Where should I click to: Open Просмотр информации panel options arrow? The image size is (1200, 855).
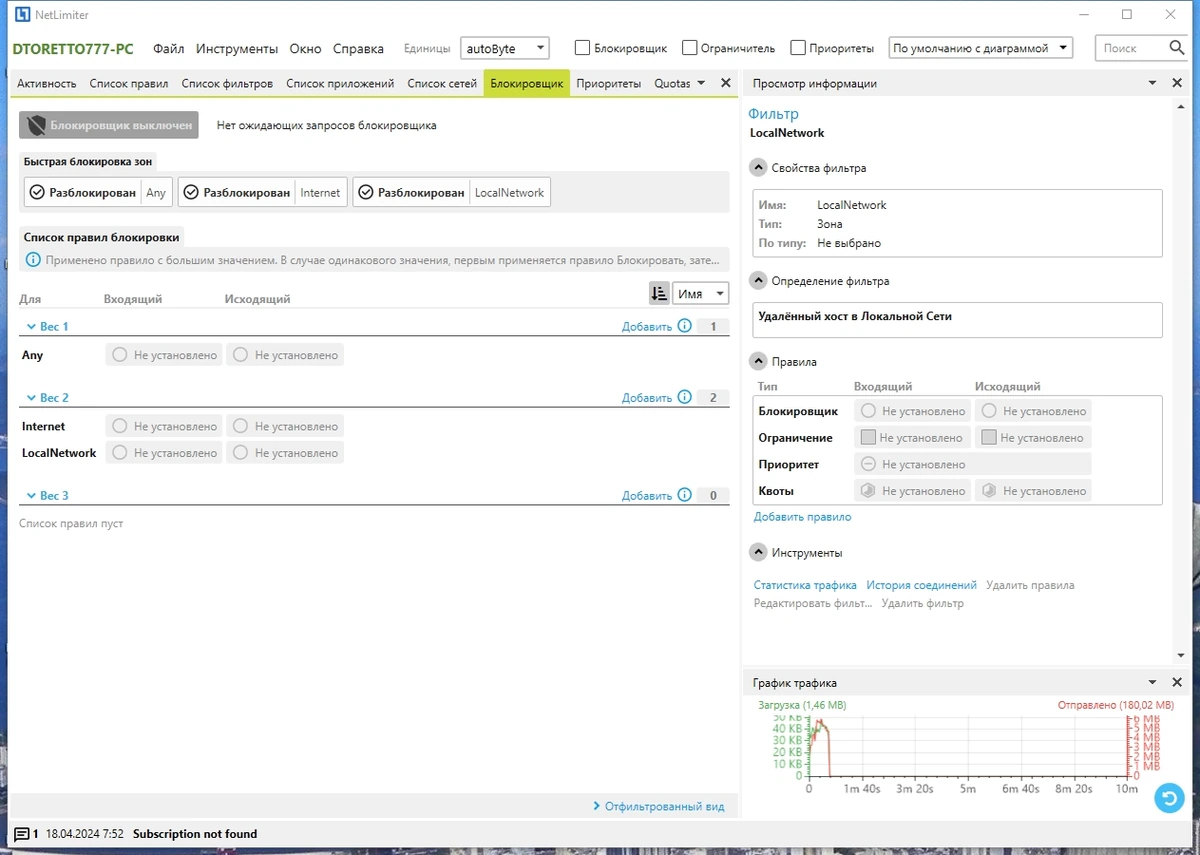click(1152, 83)
